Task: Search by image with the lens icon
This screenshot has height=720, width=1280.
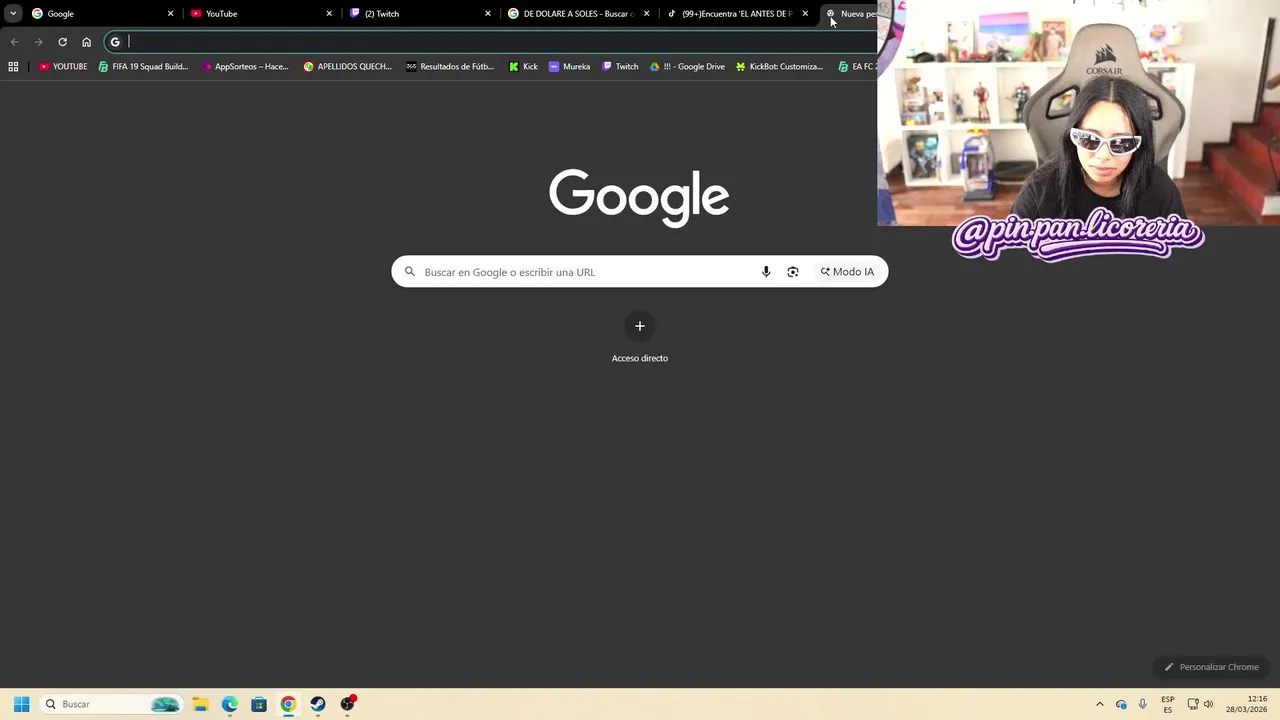Action: tap(793, 272)
